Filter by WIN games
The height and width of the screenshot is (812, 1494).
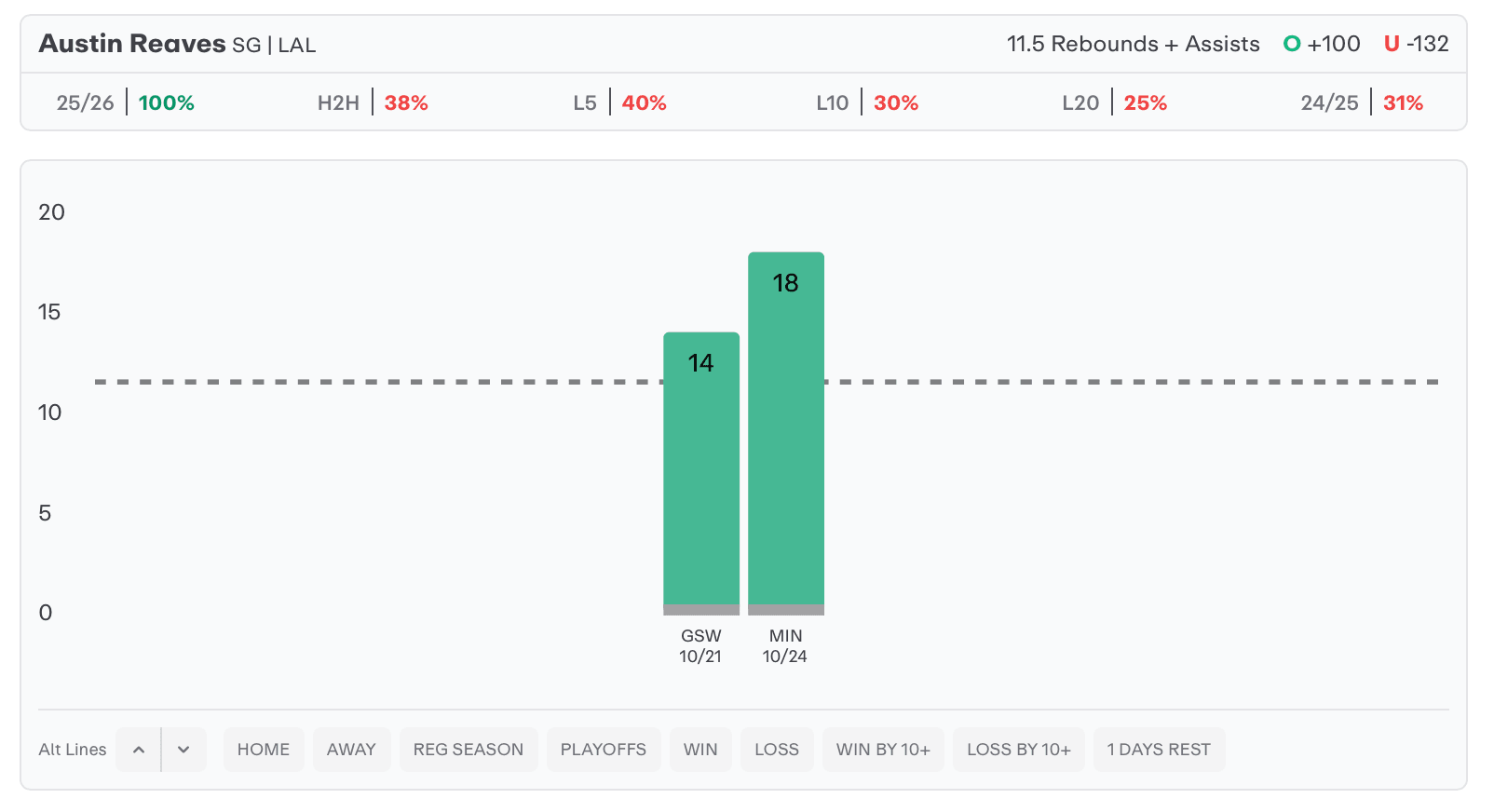coord(700,750)
